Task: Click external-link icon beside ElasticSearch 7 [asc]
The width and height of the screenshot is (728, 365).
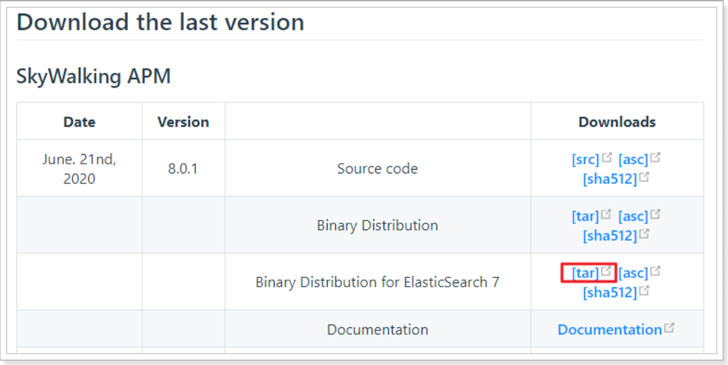Action: [655, 271]
